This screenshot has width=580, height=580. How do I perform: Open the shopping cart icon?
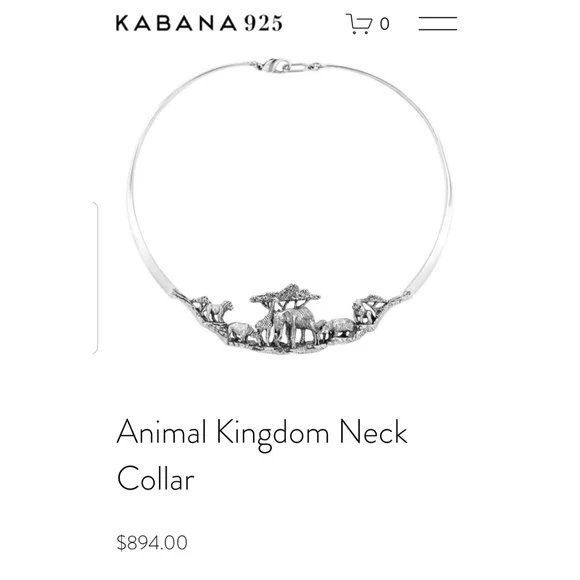358,24
